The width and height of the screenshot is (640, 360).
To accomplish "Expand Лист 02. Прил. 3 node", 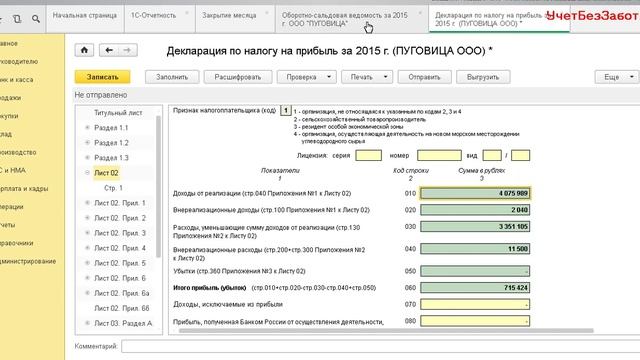I will (87, 233).
